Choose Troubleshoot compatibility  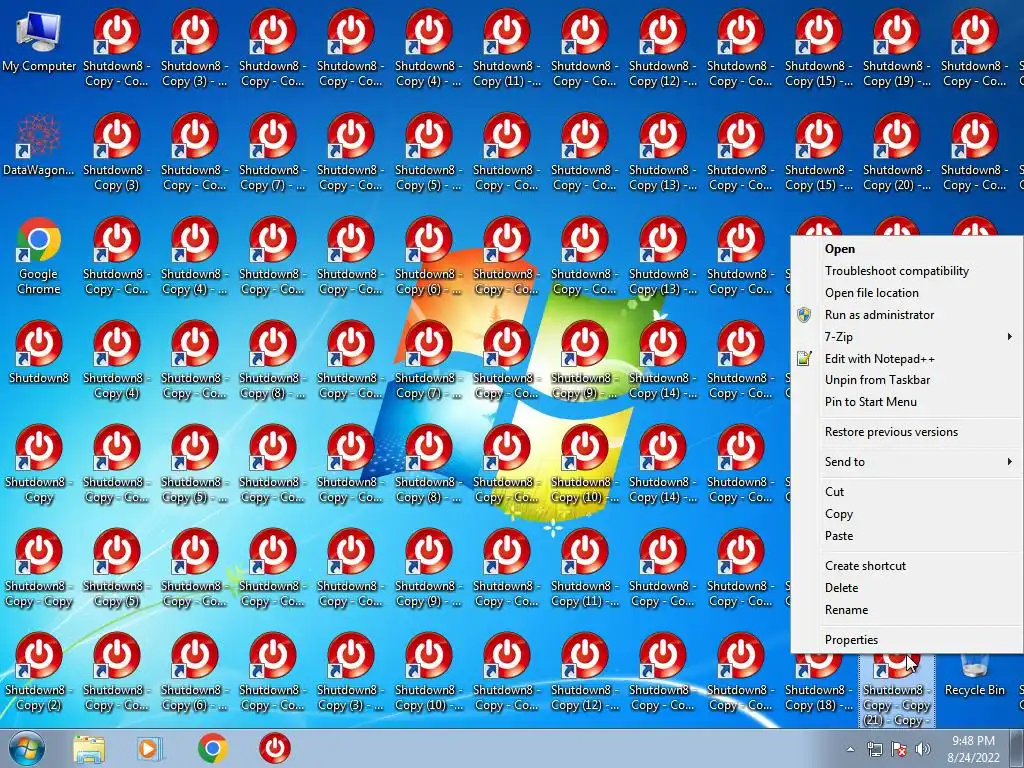click(906, 271)
